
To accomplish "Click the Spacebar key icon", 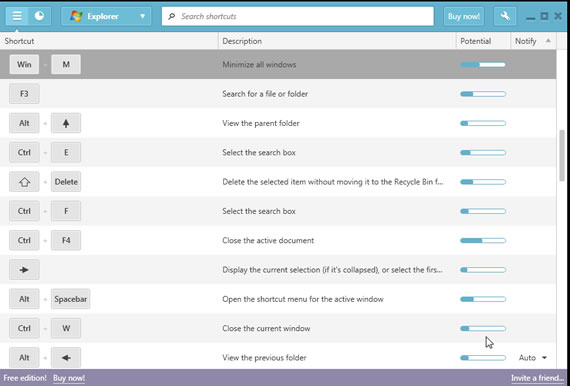I will click(71, 299).
